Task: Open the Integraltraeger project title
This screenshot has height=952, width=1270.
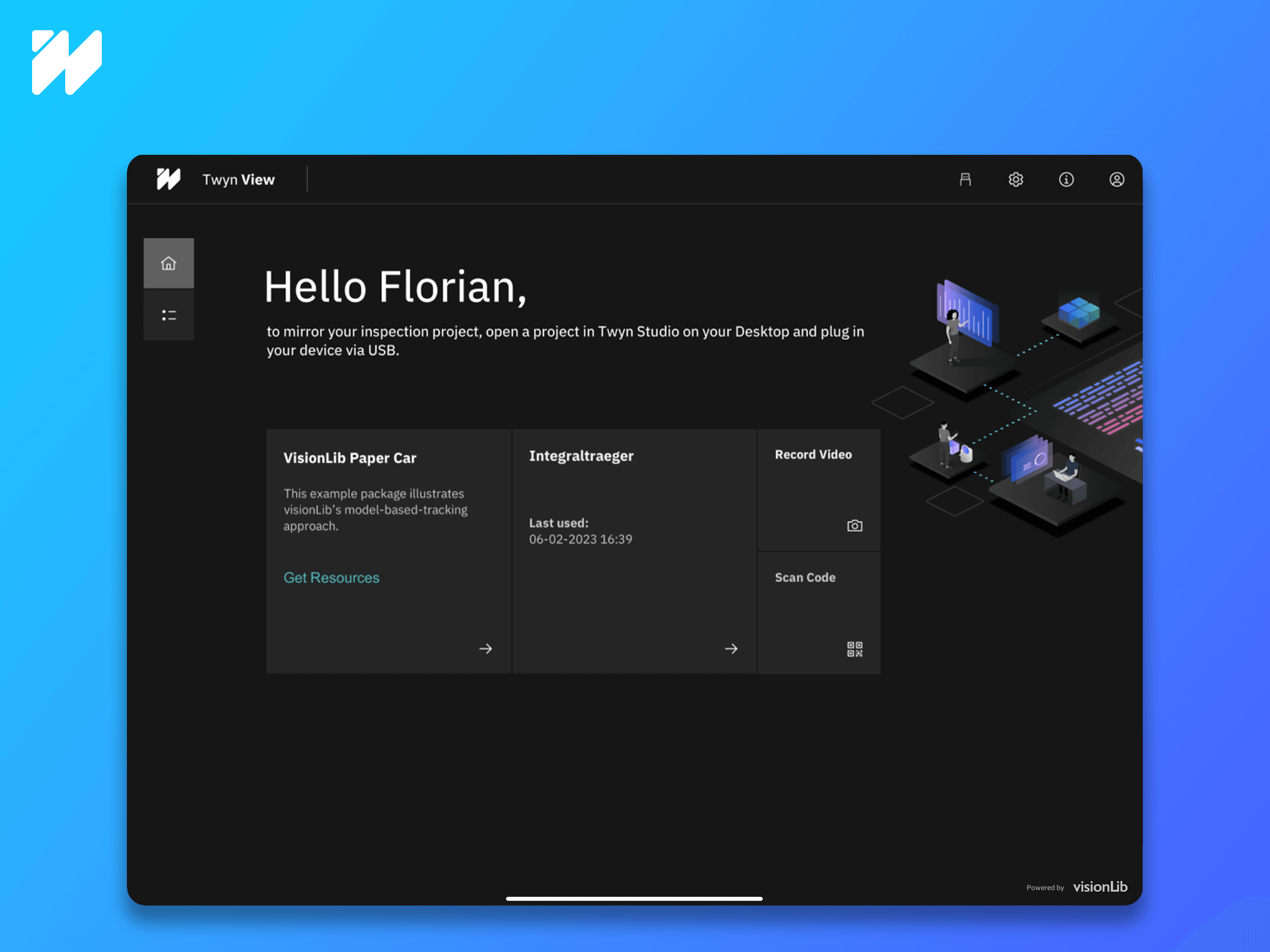Action: pos(581,456)
